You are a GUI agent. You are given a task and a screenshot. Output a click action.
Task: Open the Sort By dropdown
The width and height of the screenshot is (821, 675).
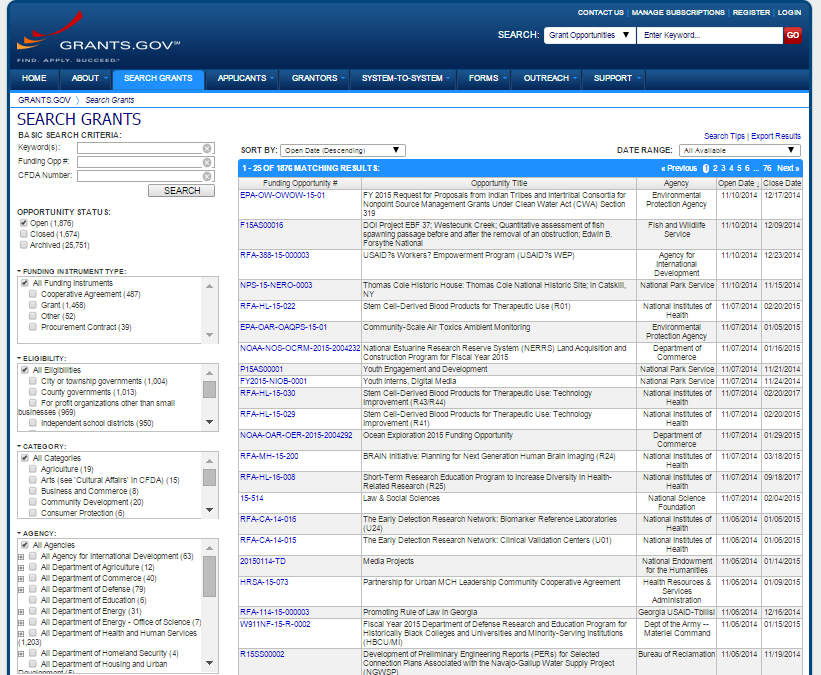point(342,150)
